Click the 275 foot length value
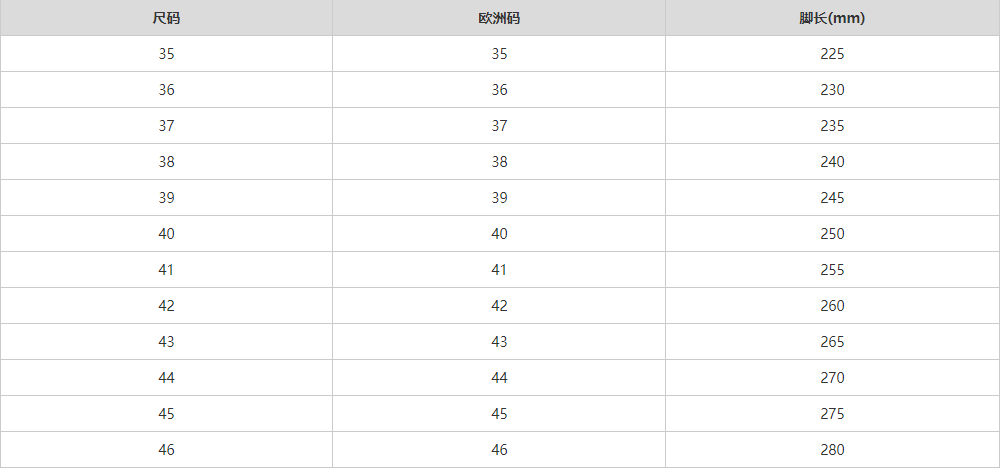Viewport: 1000px width, 468px height. click(x=832, y=414)
